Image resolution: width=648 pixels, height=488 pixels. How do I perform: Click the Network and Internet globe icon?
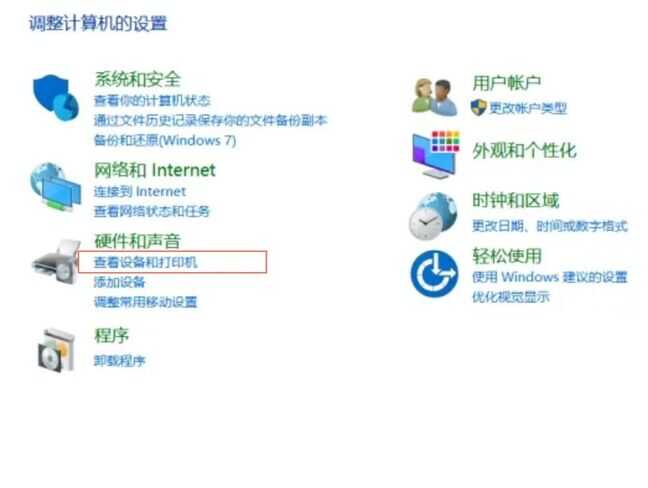[x=56, y=187]
